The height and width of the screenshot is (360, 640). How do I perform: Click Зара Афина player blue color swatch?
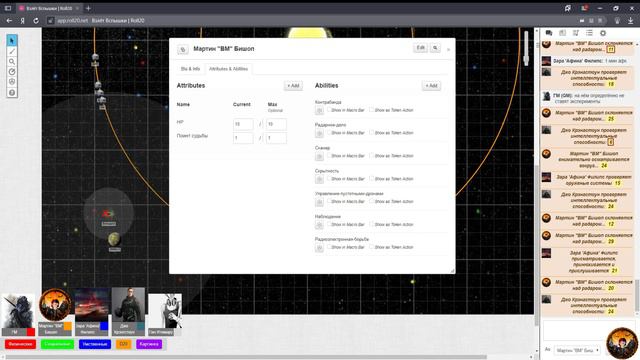tap(104, 326)
